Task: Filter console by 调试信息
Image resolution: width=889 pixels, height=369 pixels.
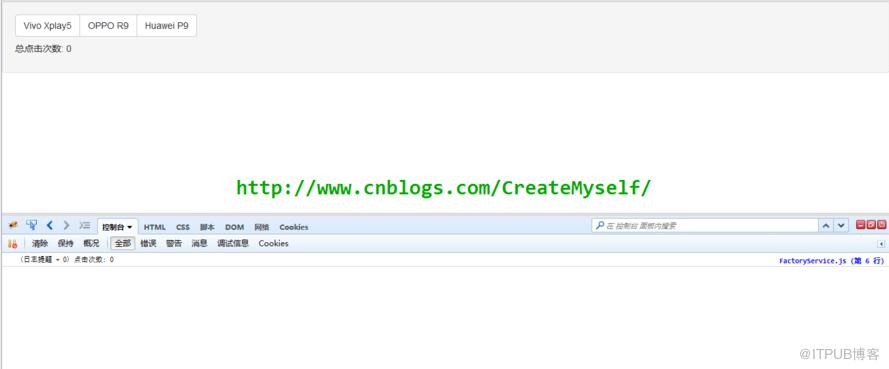Action: click(x=233, y=244)
